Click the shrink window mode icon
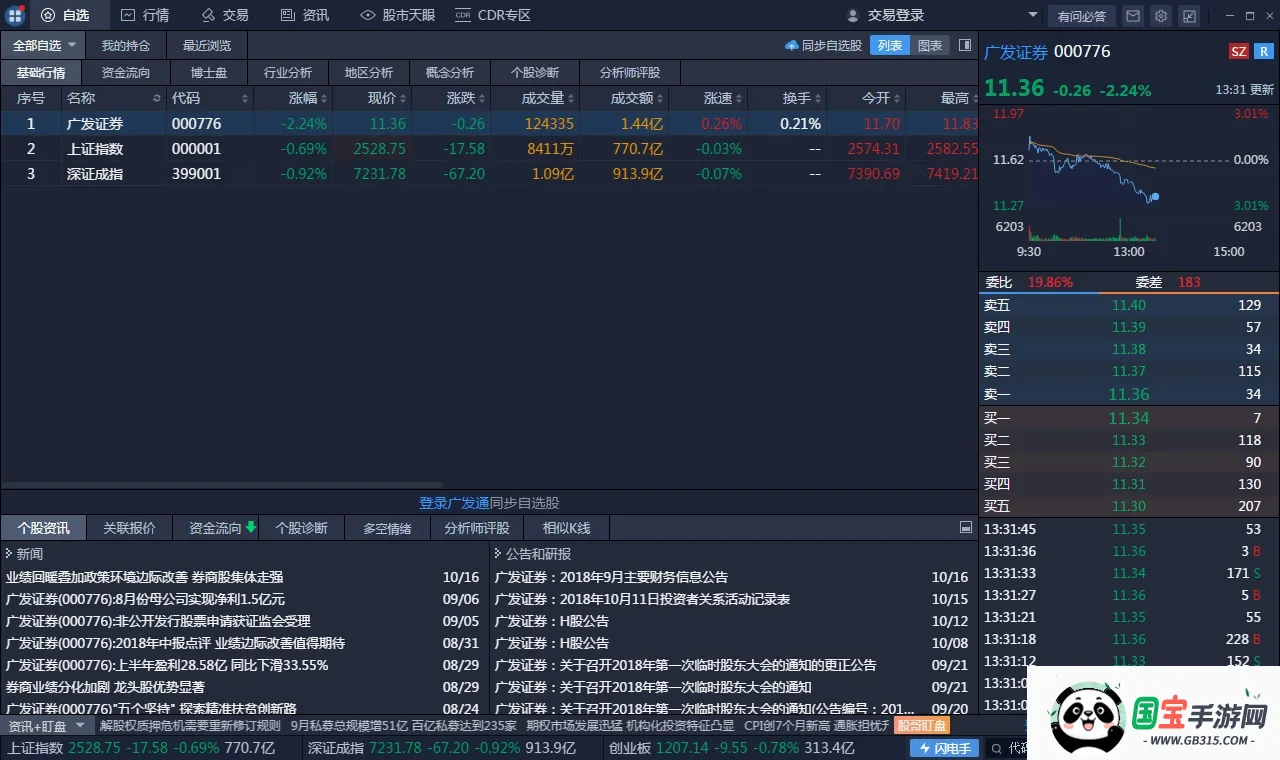Image resolution: width=1280 pixels, height=760 pixels. [x=1189, y=16]
